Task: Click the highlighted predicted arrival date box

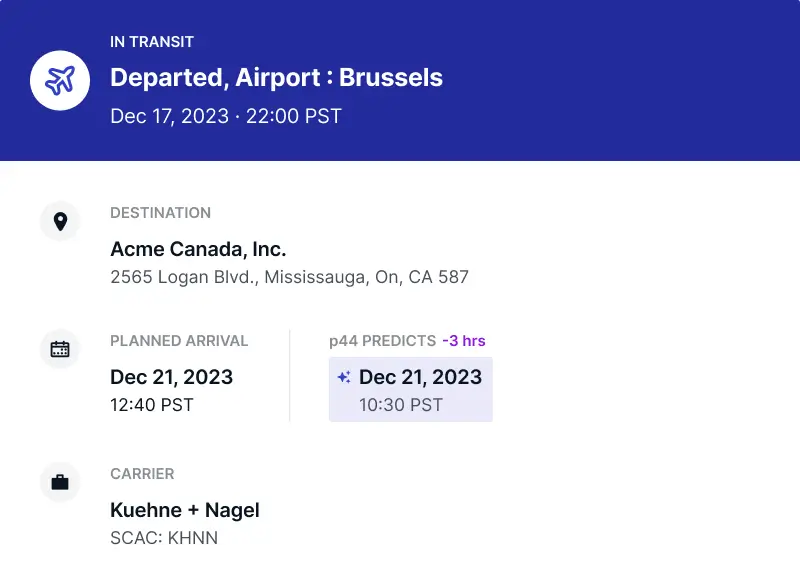Action: pyautogui.click(x=411, y=390)
